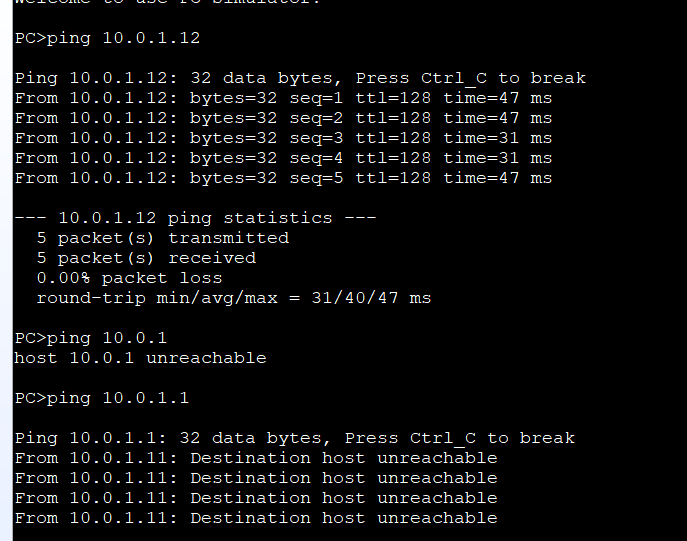Viewport: 687px width, 541px height.
Task: Click the round-trip min/avg/max result line
Action: tap(233, 298)
